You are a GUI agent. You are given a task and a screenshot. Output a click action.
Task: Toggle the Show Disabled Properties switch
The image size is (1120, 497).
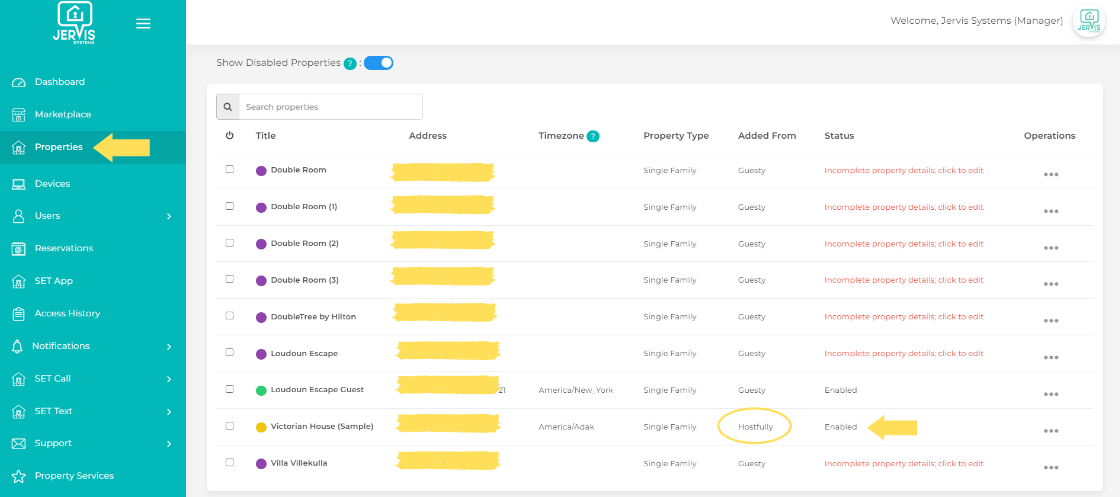[379, 63]
